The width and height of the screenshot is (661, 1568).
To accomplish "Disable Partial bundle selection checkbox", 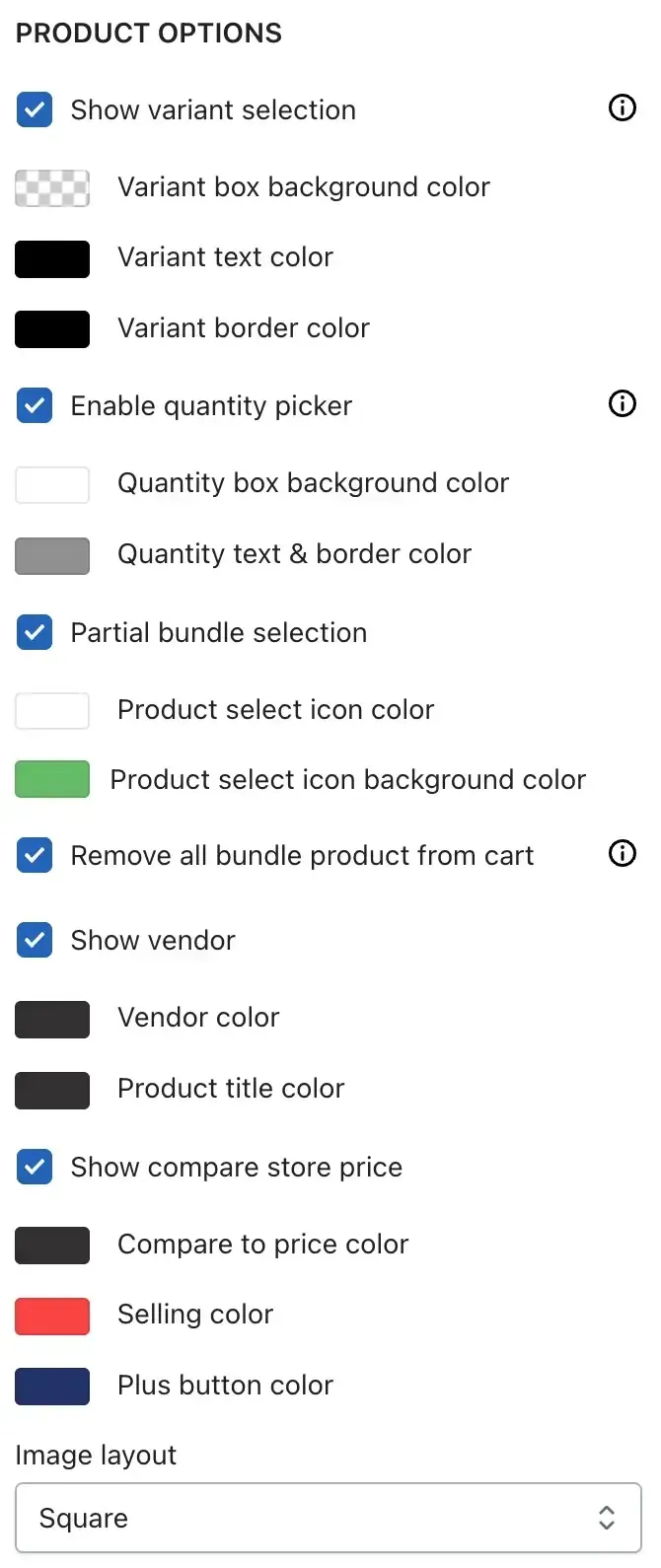I will coord(35,632).
